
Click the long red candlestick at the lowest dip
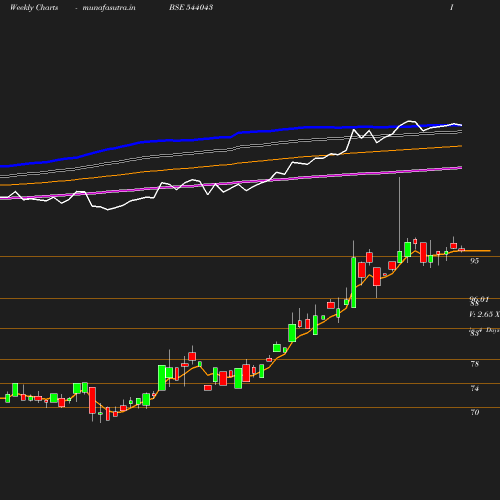[92, 400]
